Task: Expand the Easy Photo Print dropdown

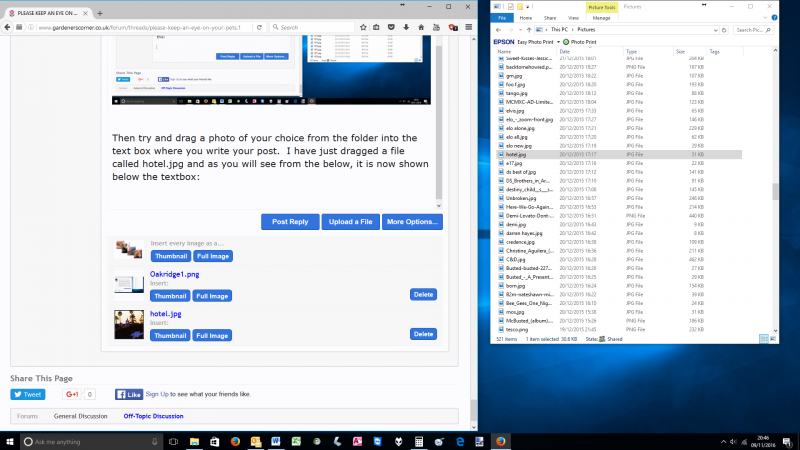Action: coord(558,42)
